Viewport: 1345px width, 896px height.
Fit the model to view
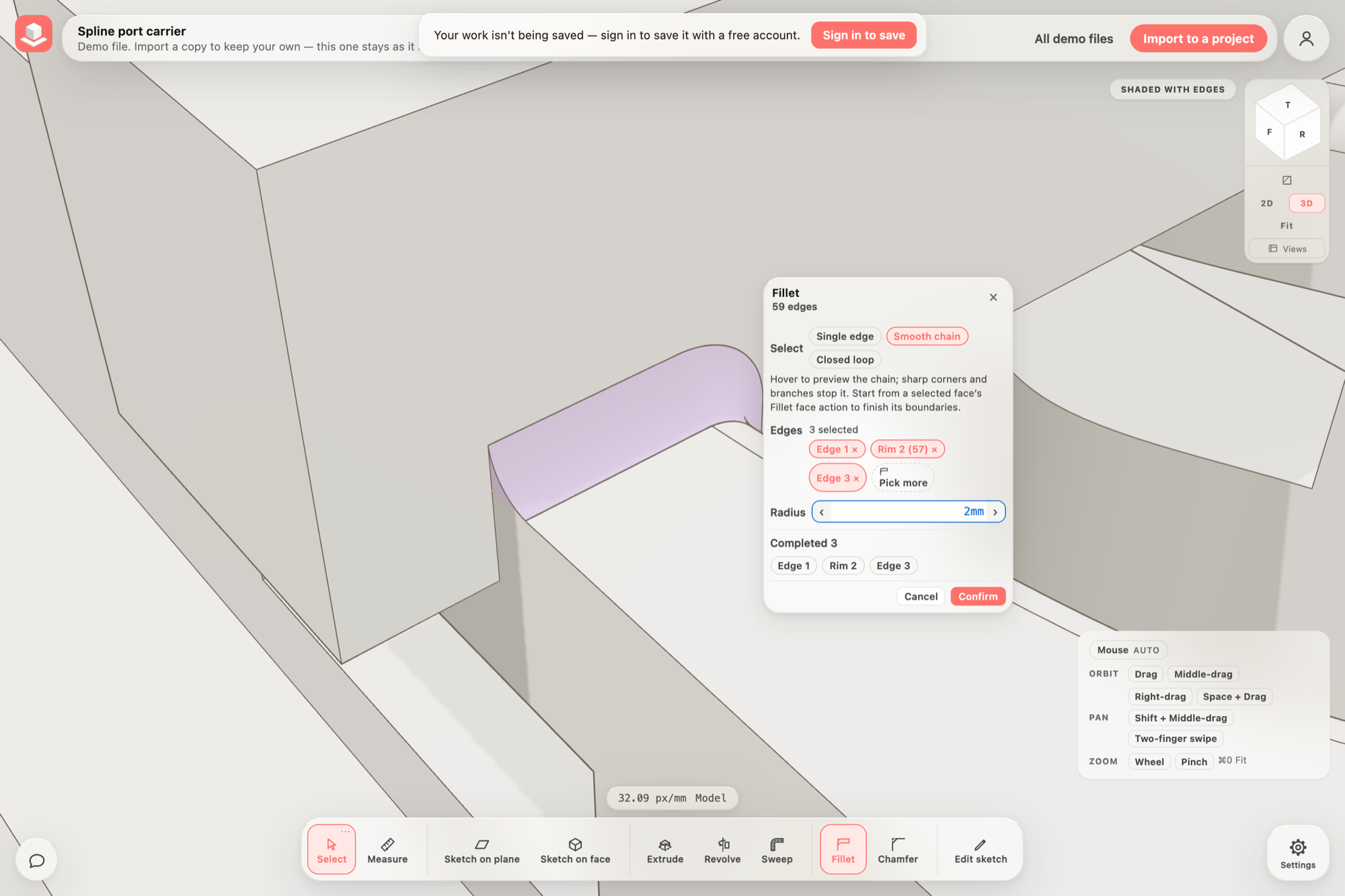[1286, 226]
